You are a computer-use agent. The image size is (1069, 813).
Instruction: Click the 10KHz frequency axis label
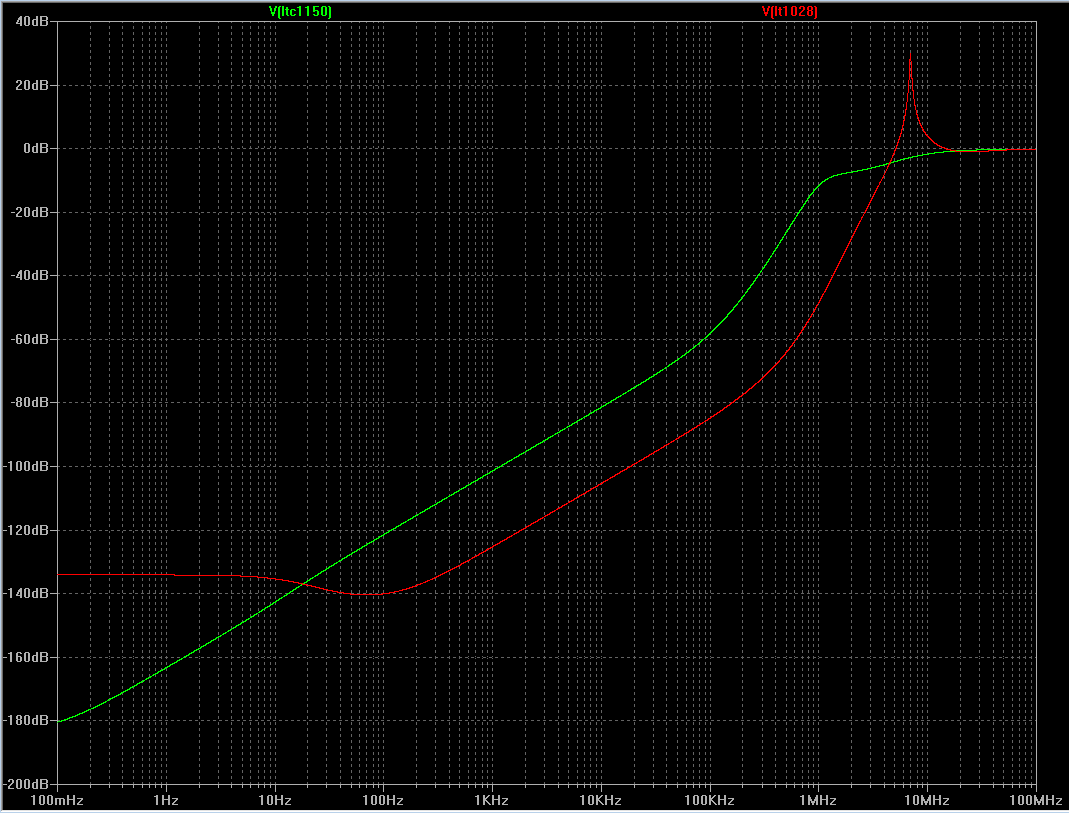coord(601,801)
